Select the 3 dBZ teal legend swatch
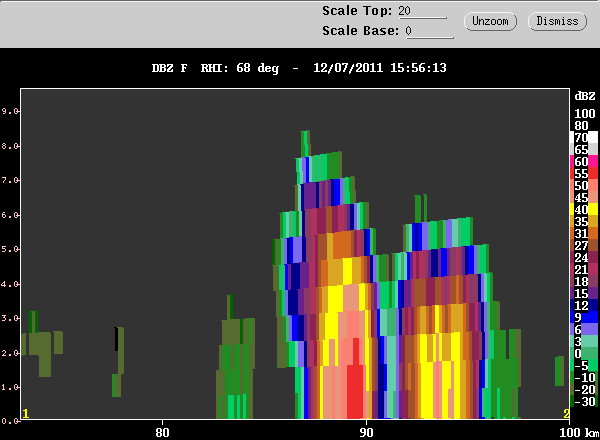 [x=584, y=341]
